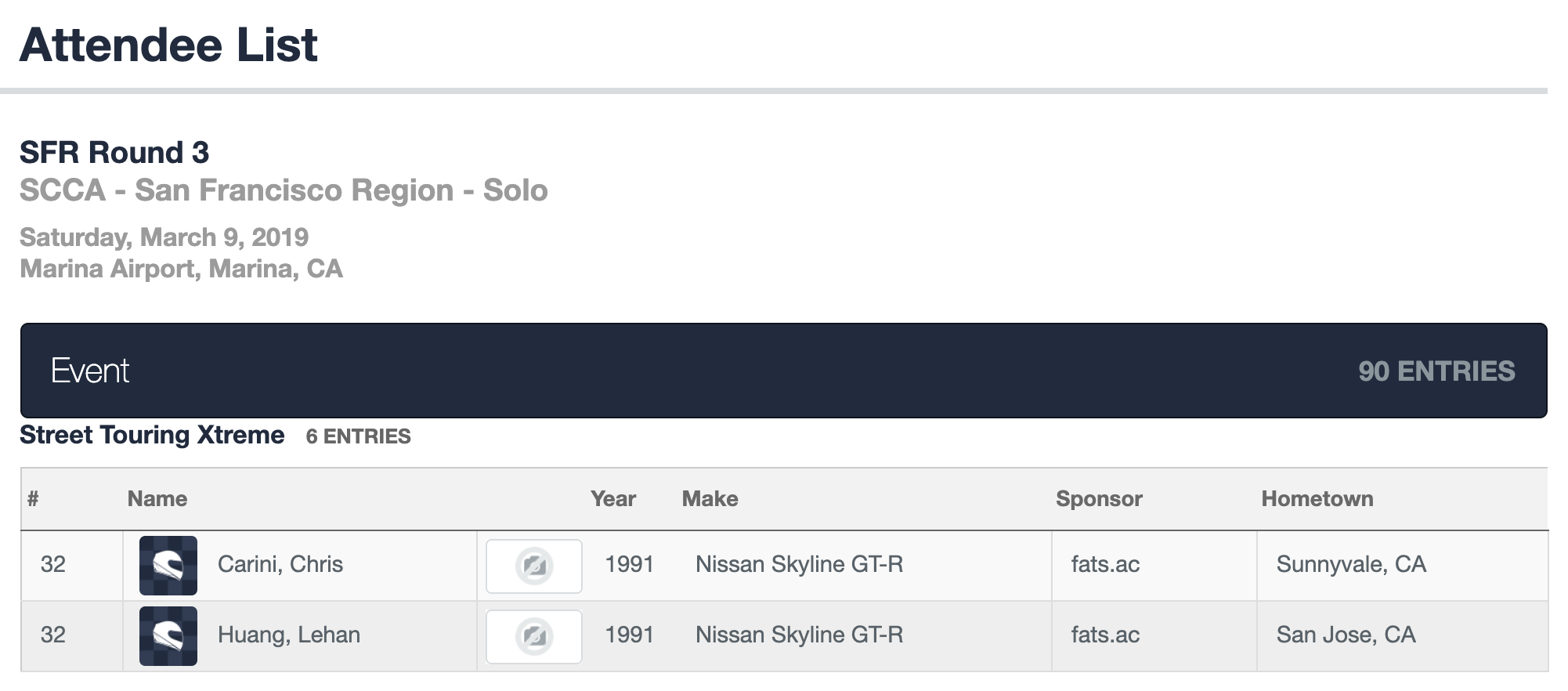Open the Carini, Chris attendee name
Viewport: 1568px width, 691px height.
280,564
